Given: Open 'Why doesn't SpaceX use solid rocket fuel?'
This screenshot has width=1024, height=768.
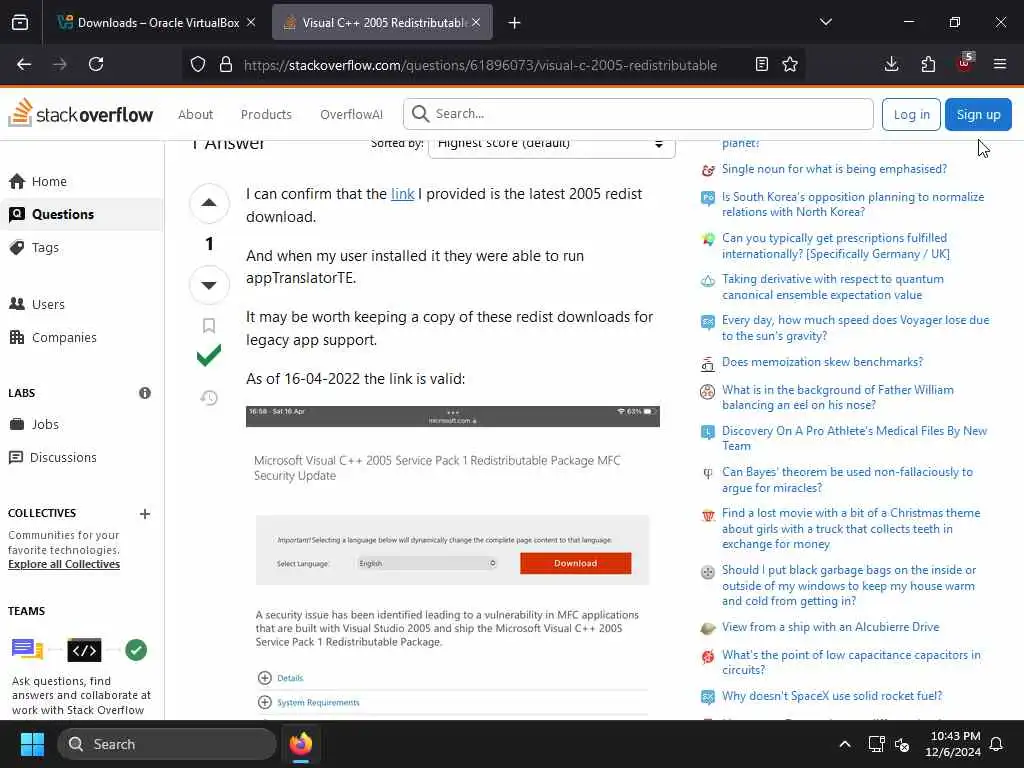Looking at the screenshot, I should pyautogui.click(x=832, y=696).
